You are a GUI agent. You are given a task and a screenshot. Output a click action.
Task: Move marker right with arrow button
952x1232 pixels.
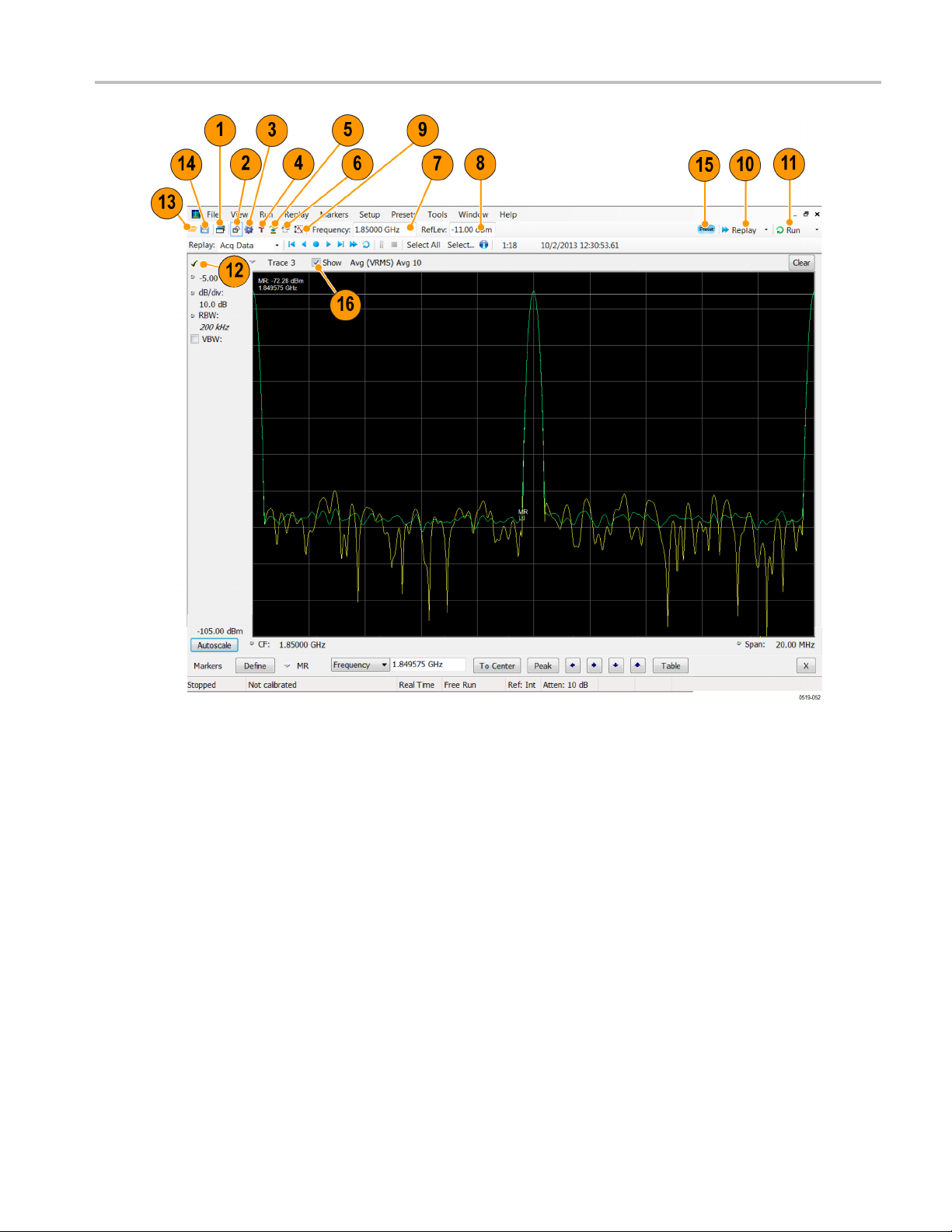[595, 665]
